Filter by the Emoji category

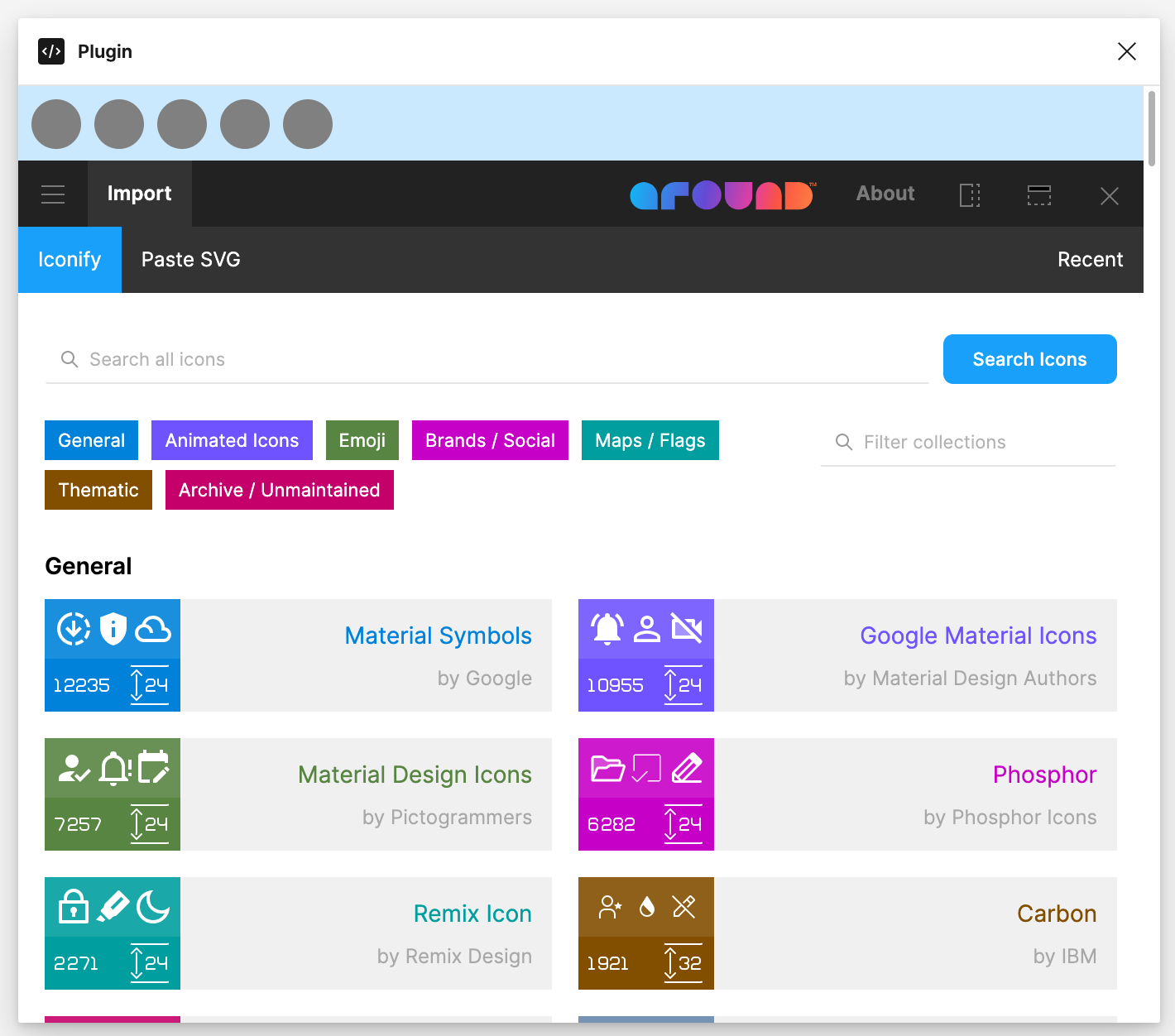362,440
